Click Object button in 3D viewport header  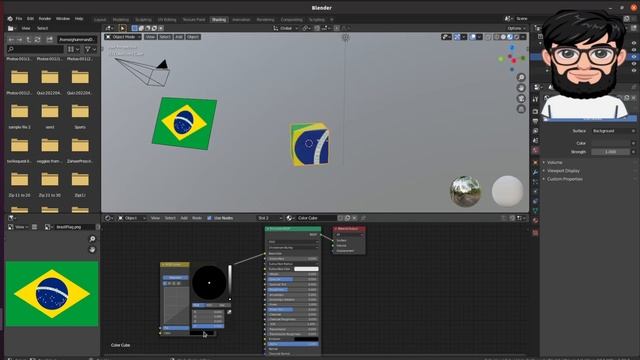(193, 37)
